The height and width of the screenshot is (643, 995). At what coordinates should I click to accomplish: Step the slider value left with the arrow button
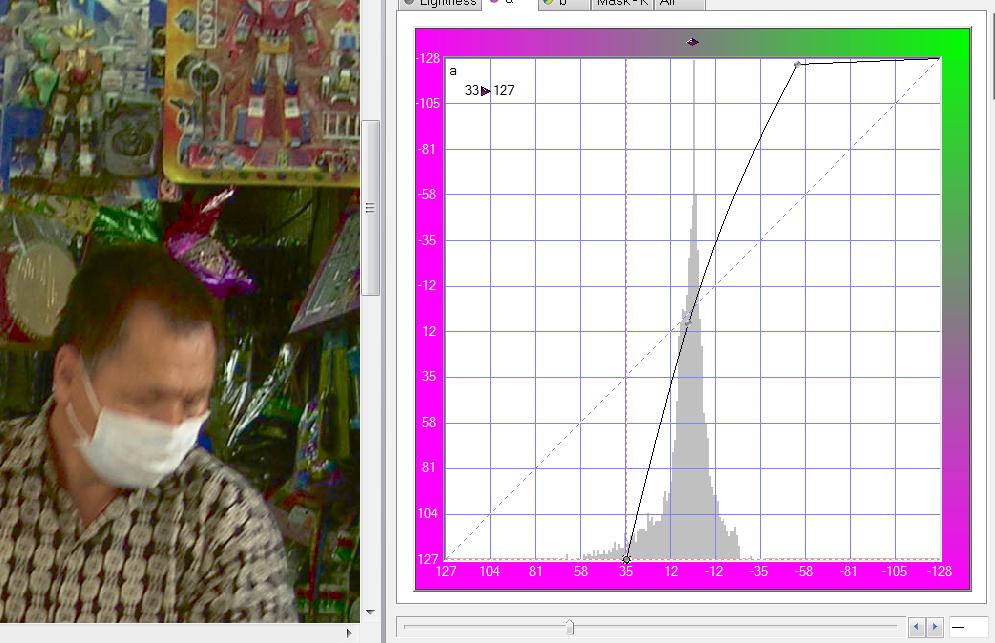(x=916, y=627)
